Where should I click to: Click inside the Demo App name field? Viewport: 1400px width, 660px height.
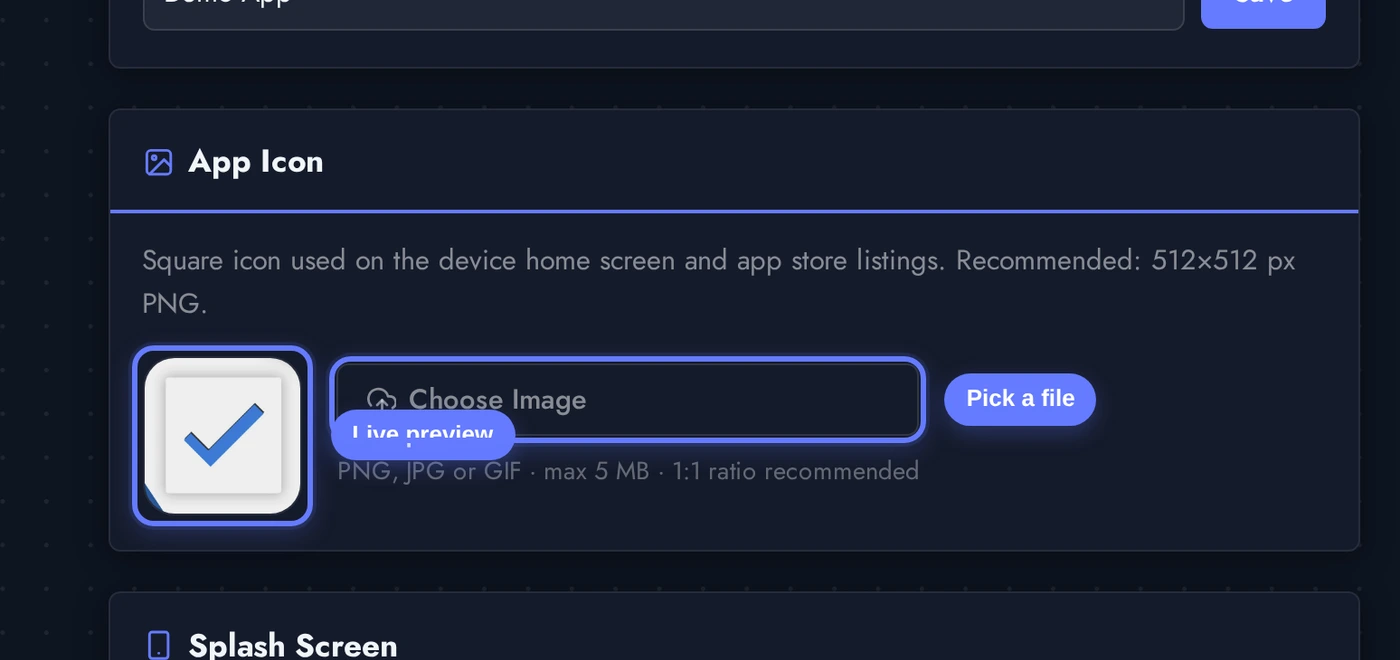click(664, 10)
